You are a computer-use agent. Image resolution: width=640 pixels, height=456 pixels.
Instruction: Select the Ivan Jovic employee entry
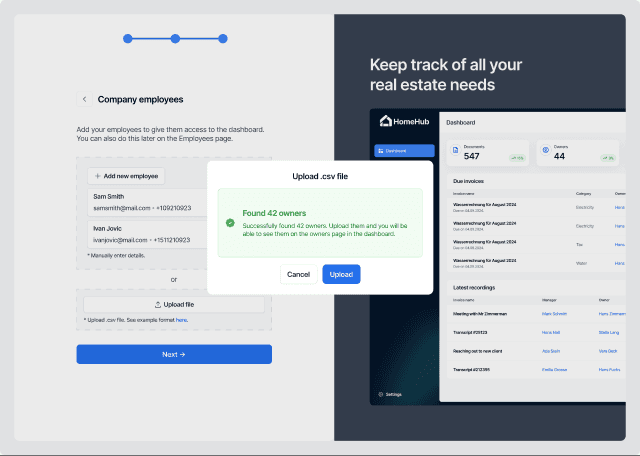tap(147, 234)
